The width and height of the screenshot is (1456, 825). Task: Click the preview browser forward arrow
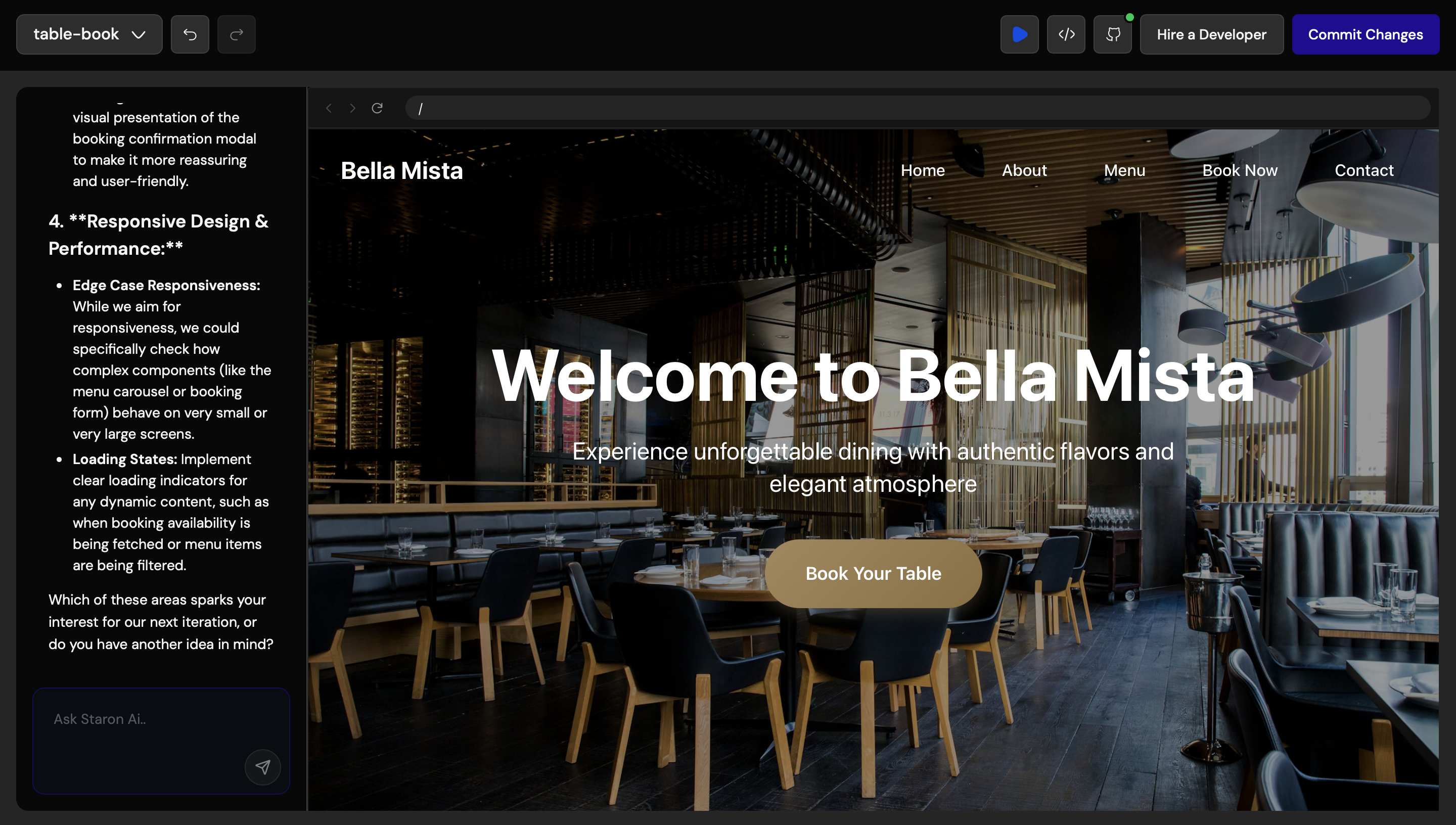pos(352,108)
